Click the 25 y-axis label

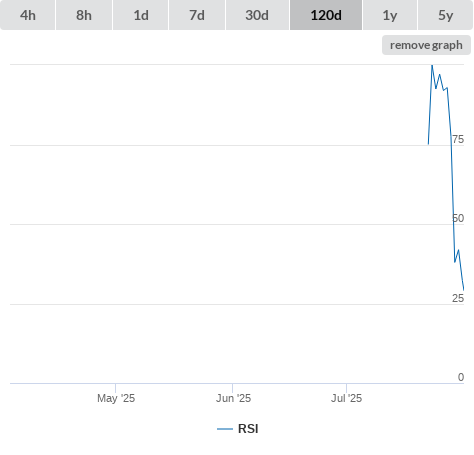[x=458, y=298]
